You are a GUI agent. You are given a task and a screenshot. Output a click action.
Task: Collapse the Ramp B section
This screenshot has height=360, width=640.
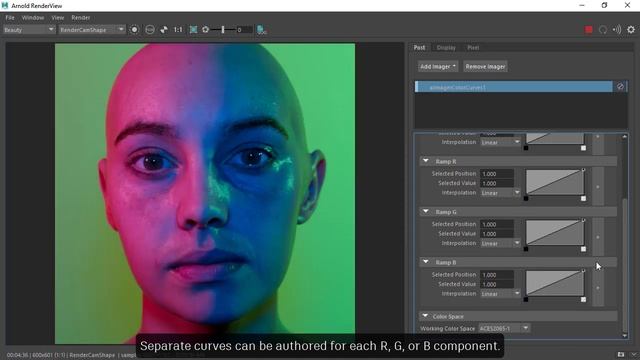426,262
